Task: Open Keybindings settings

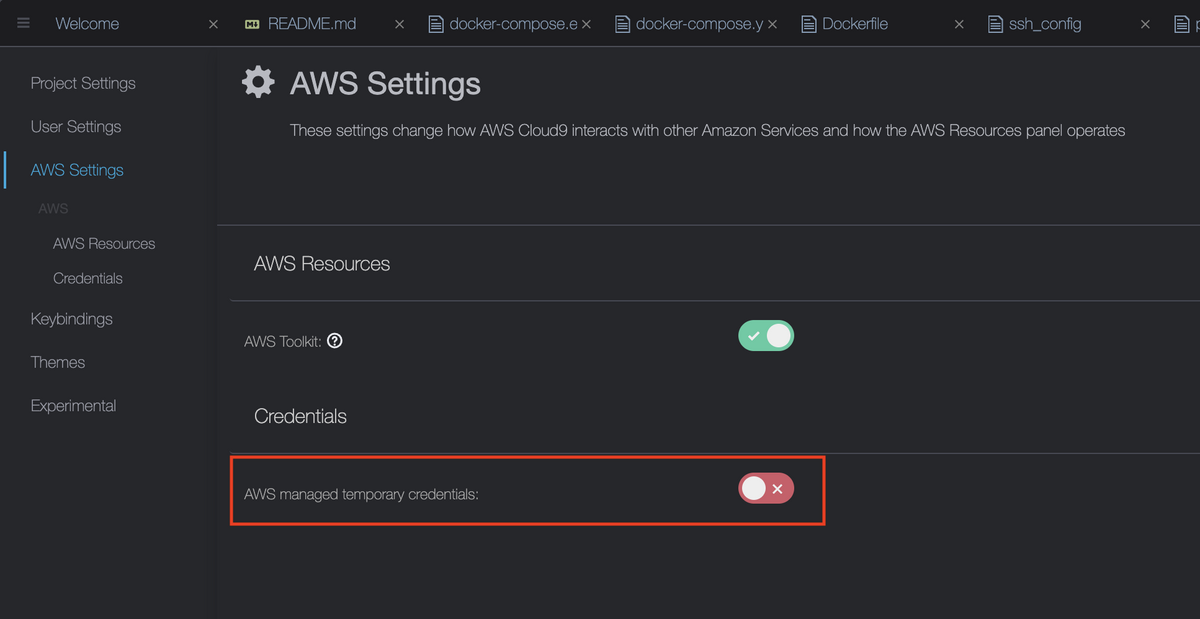Action: [72, 319]
